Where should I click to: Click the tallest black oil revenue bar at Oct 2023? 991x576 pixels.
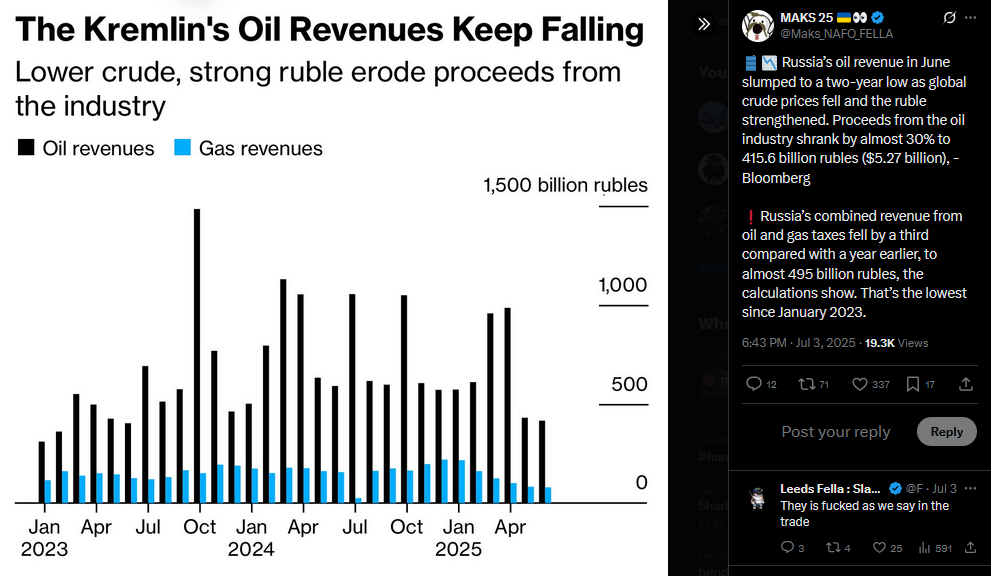pyautogui.click(x=197, y=356)
